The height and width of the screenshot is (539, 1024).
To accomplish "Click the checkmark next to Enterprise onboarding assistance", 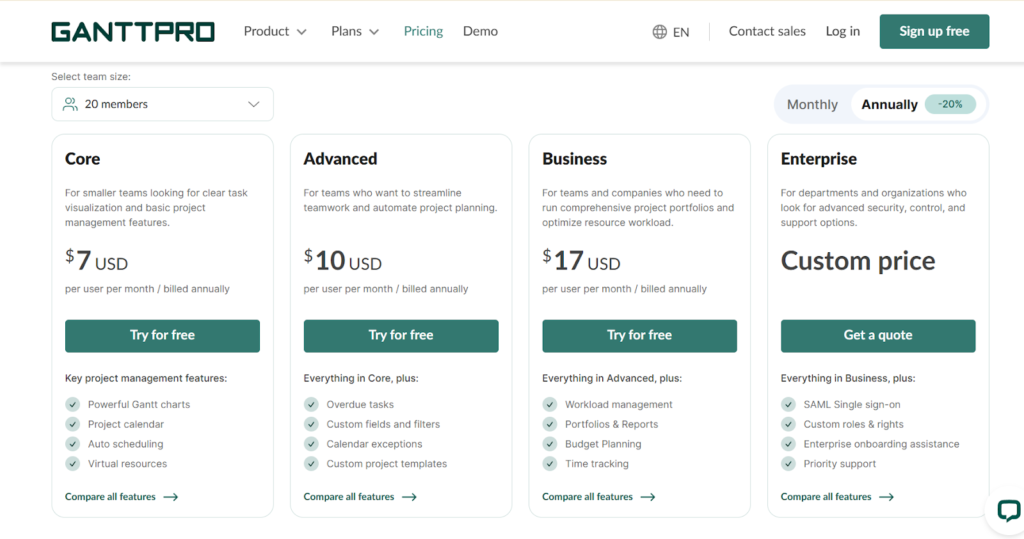I will (x=788, y=444).
